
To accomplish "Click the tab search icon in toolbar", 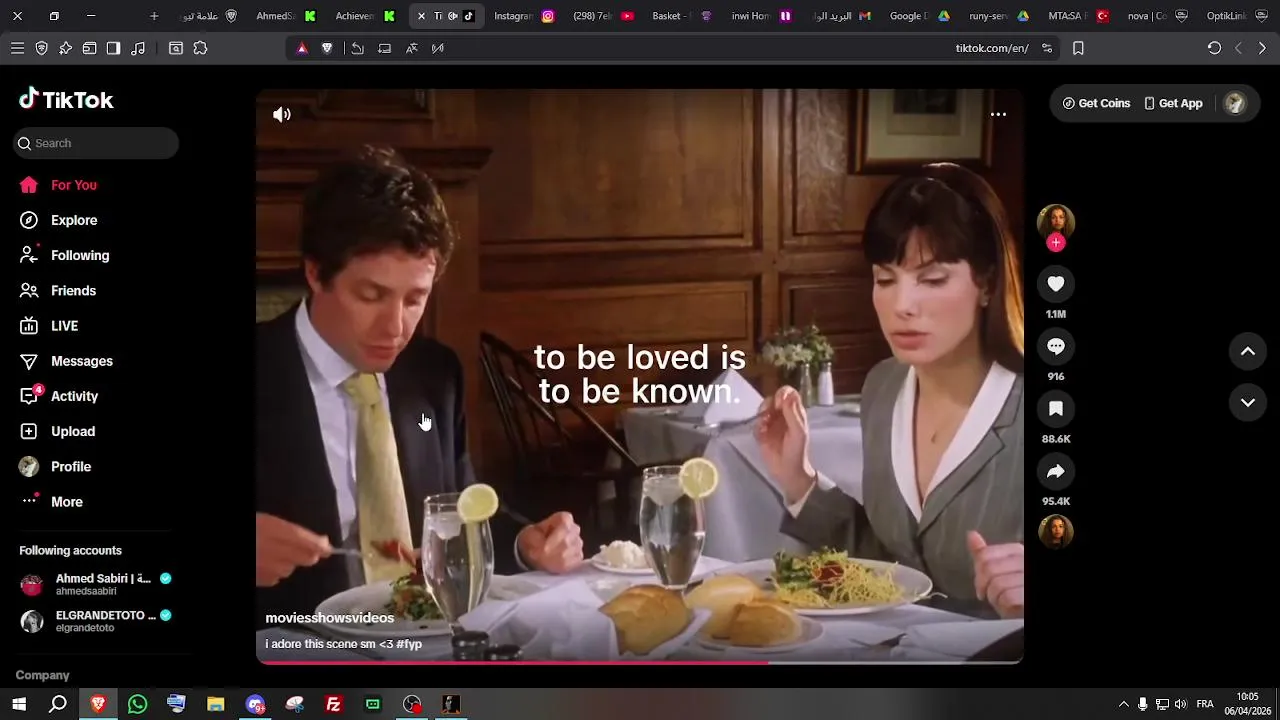I will pos(176,48).
